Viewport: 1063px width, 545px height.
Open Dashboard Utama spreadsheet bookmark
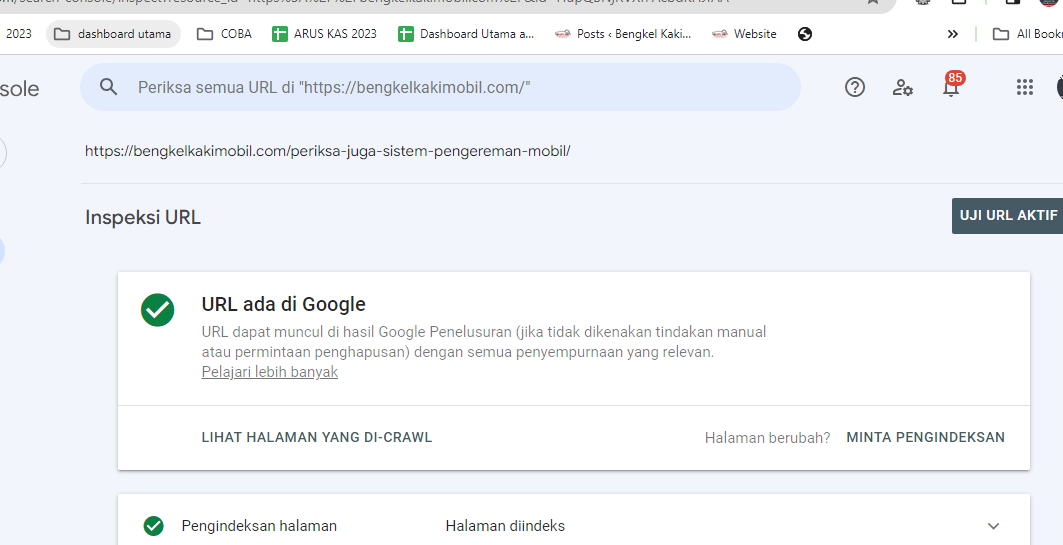466,34
